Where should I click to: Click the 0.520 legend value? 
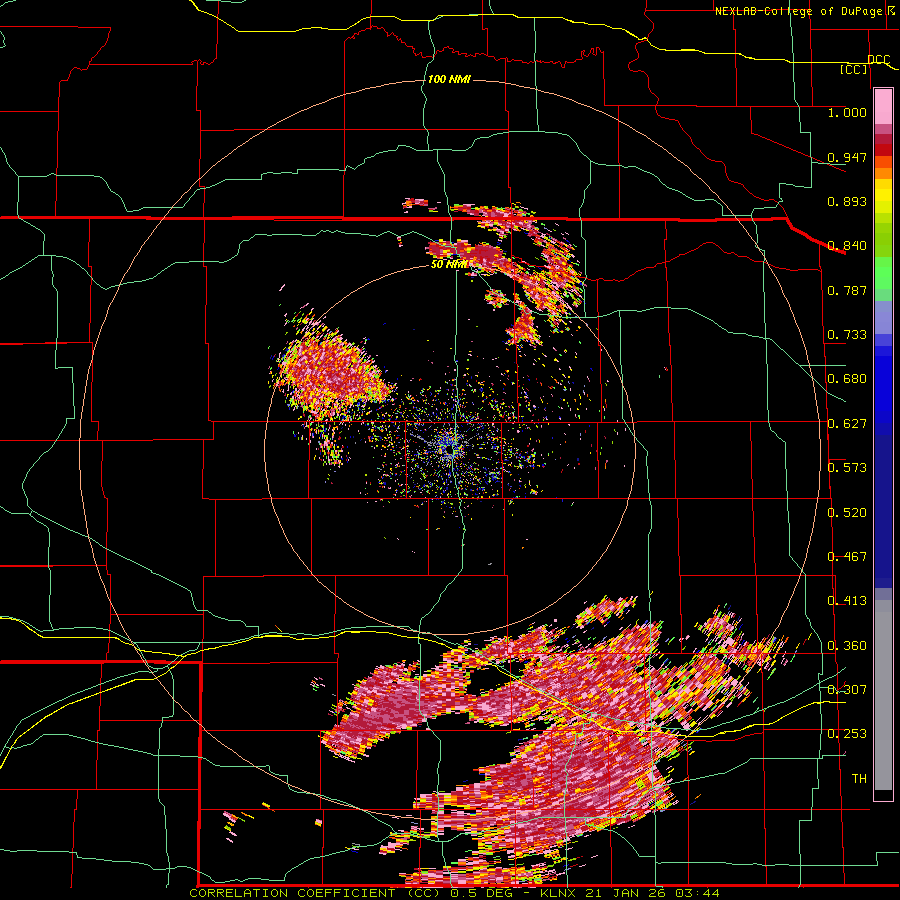(847, 512)
